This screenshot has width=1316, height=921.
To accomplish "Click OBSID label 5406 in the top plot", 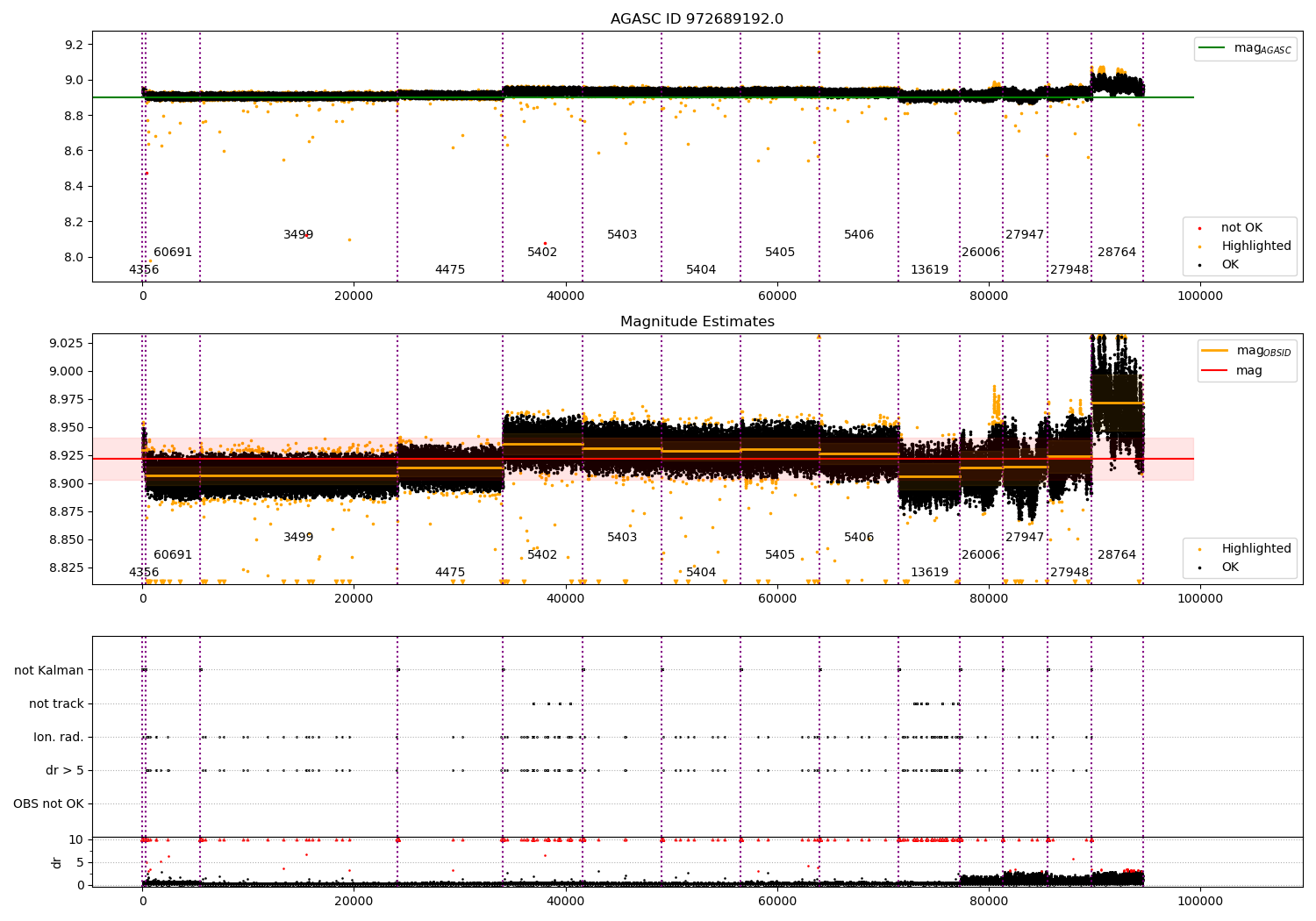I will pos(859,235).
